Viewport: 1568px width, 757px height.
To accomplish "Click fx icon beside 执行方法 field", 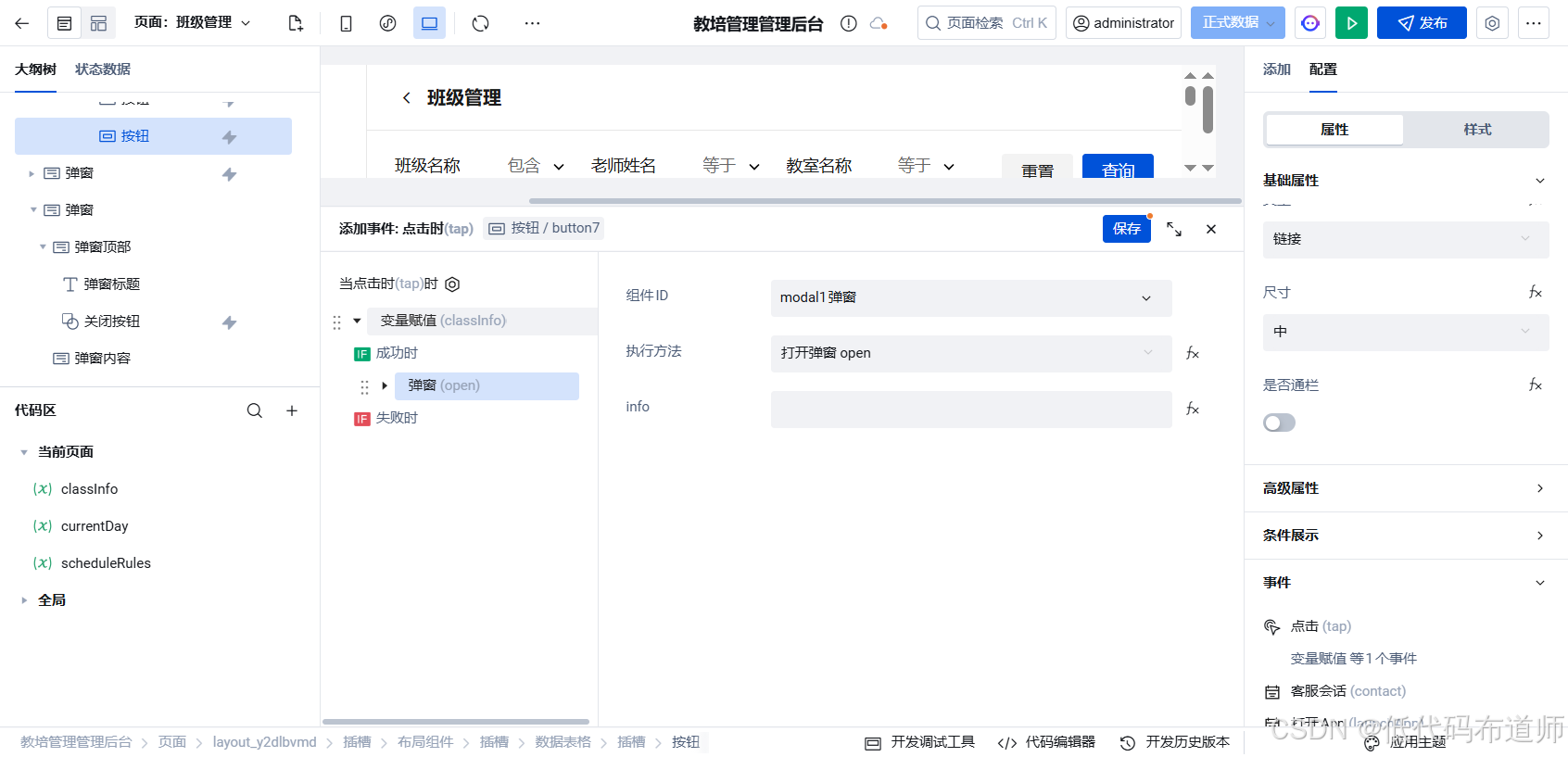I will point(1193,353).
